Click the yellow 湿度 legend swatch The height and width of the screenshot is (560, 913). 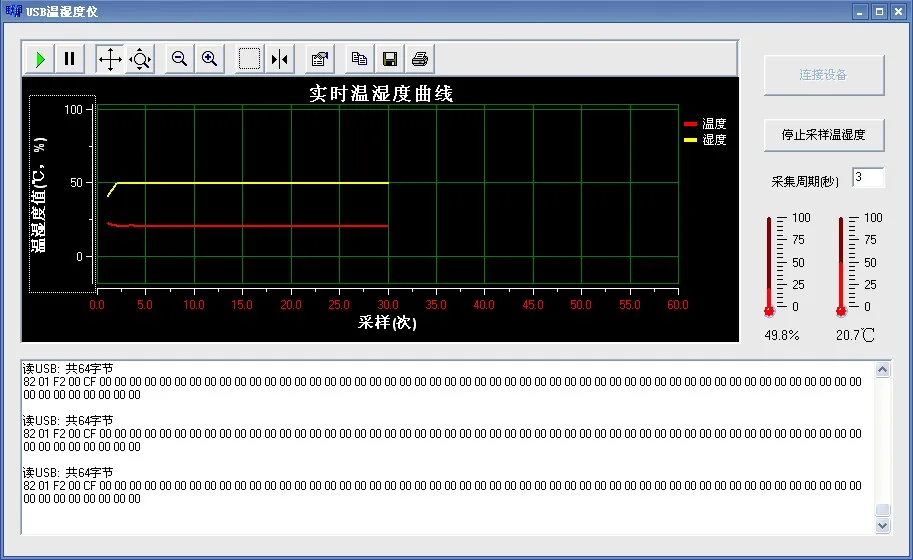click(x=690, y=140)
